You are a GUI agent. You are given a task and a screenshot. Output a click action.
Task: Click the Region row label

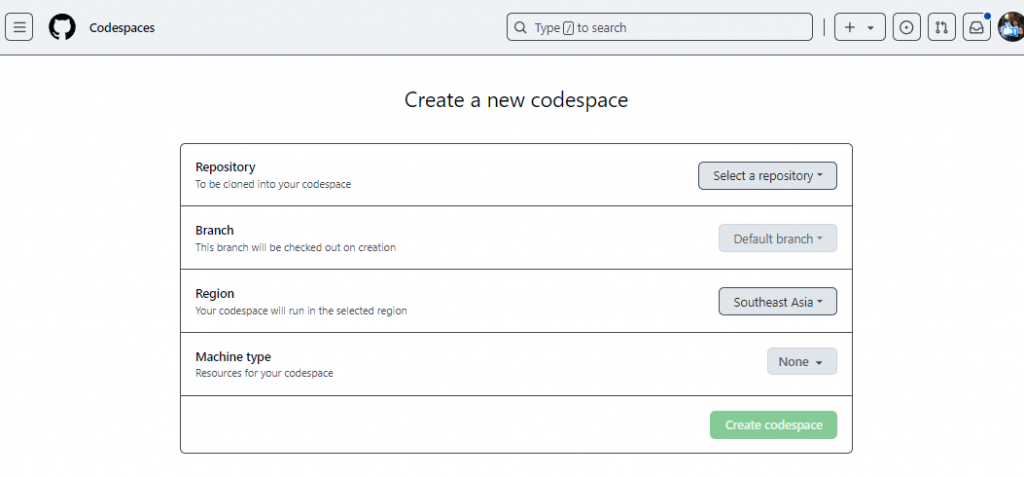pos(215,294)
